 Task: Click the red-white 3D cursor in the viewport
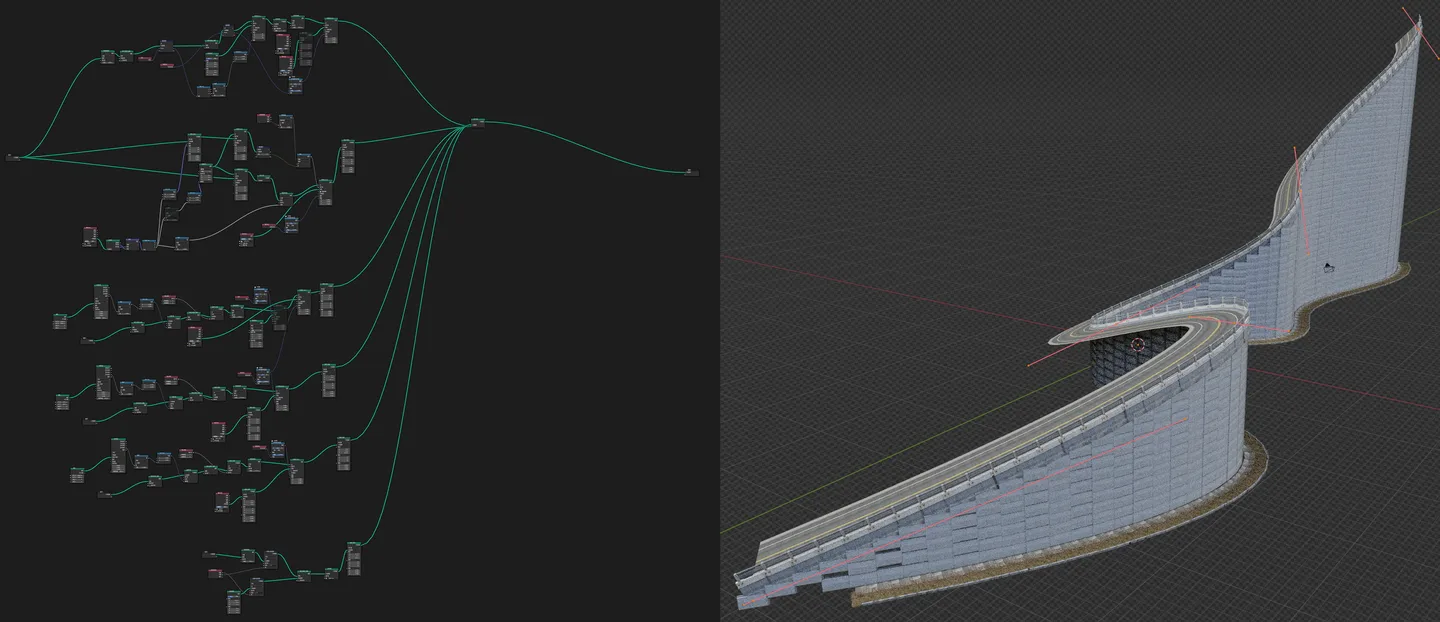(x=1137, y=345)
